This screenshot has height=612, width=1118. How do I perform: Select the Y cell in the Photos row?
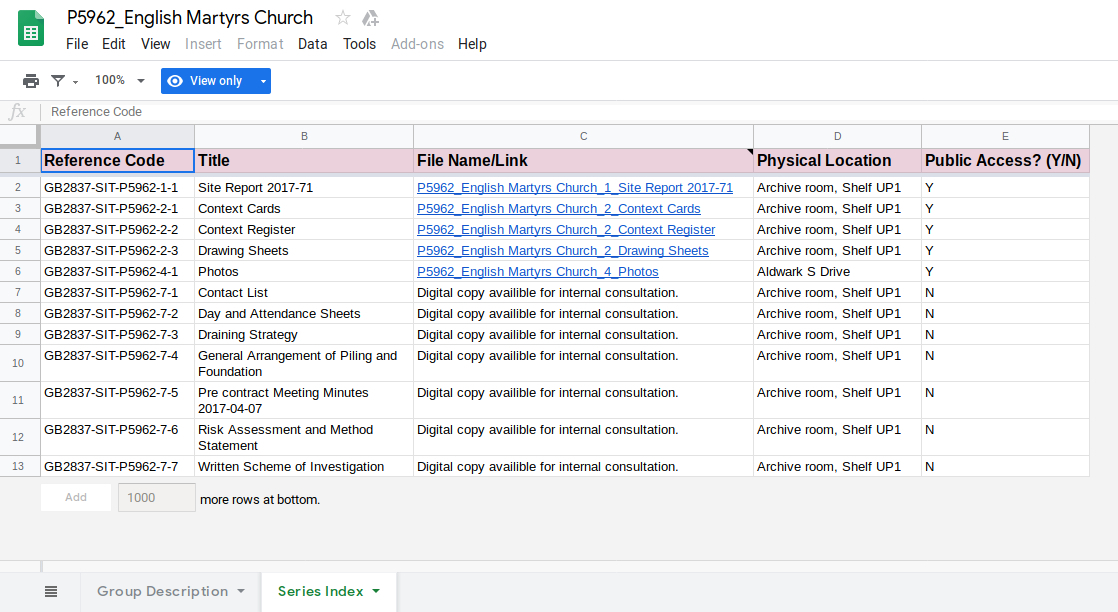pos(1005,272)
